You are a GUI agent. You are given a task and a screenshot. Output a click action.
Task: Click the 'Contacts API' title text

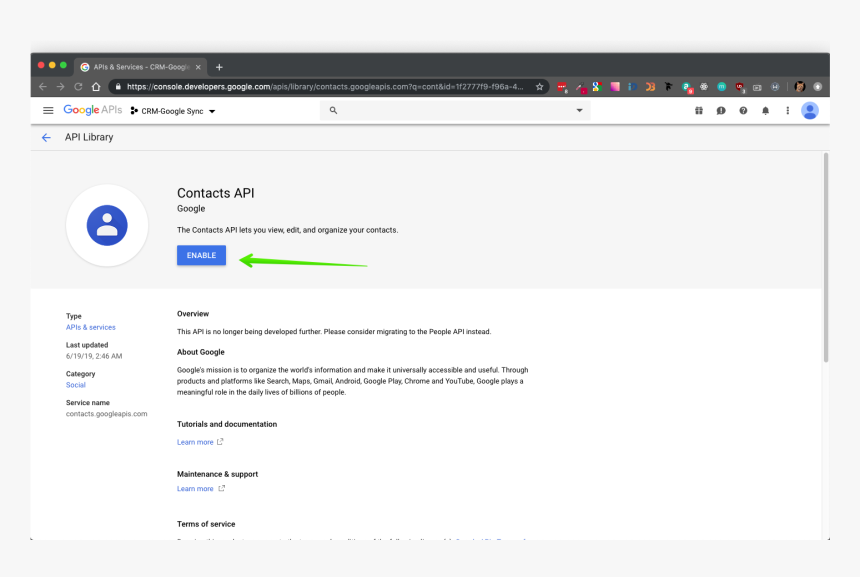[x=216, y=193]
